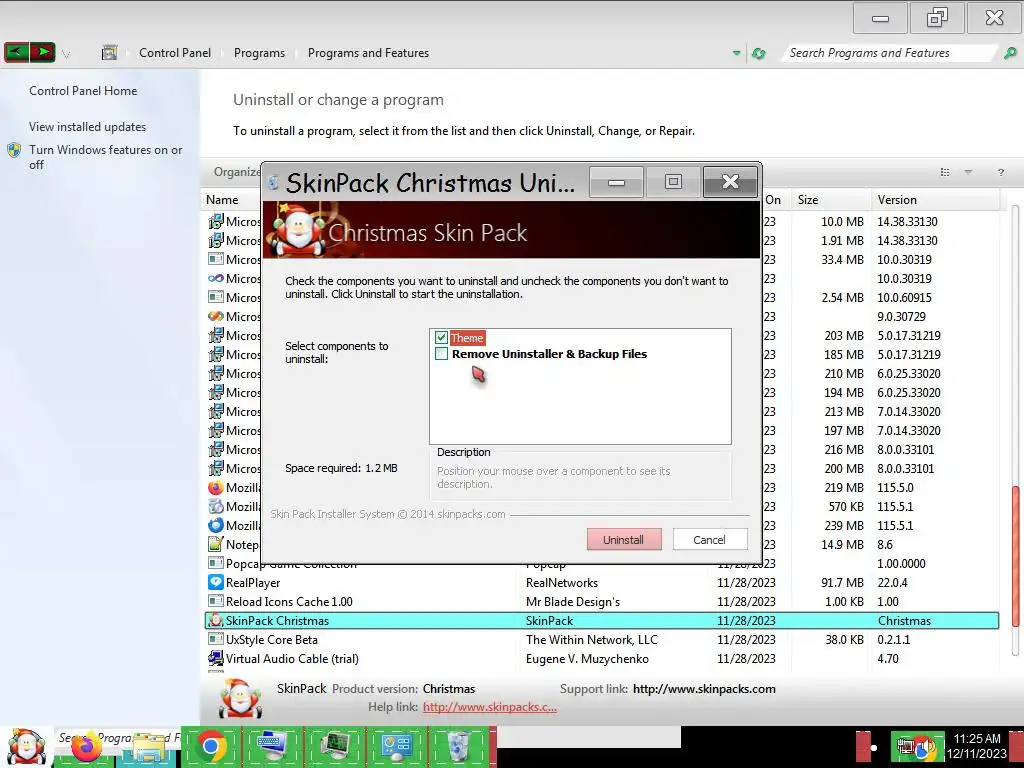Image resolution: width=1024 pixels, height=768 pixels.
Task: Click the UxStyle Core Beta row icon
Action: [216, 639]
